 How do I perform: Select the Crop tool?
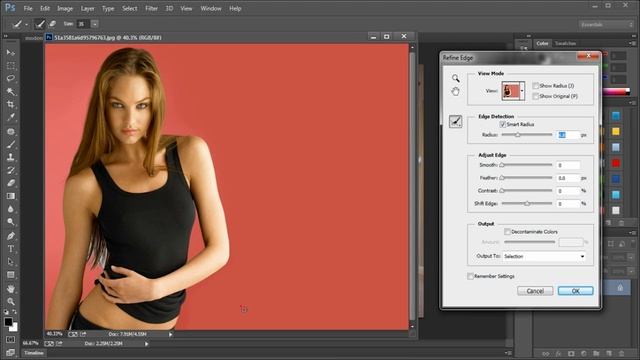click(x=11, y=104)
